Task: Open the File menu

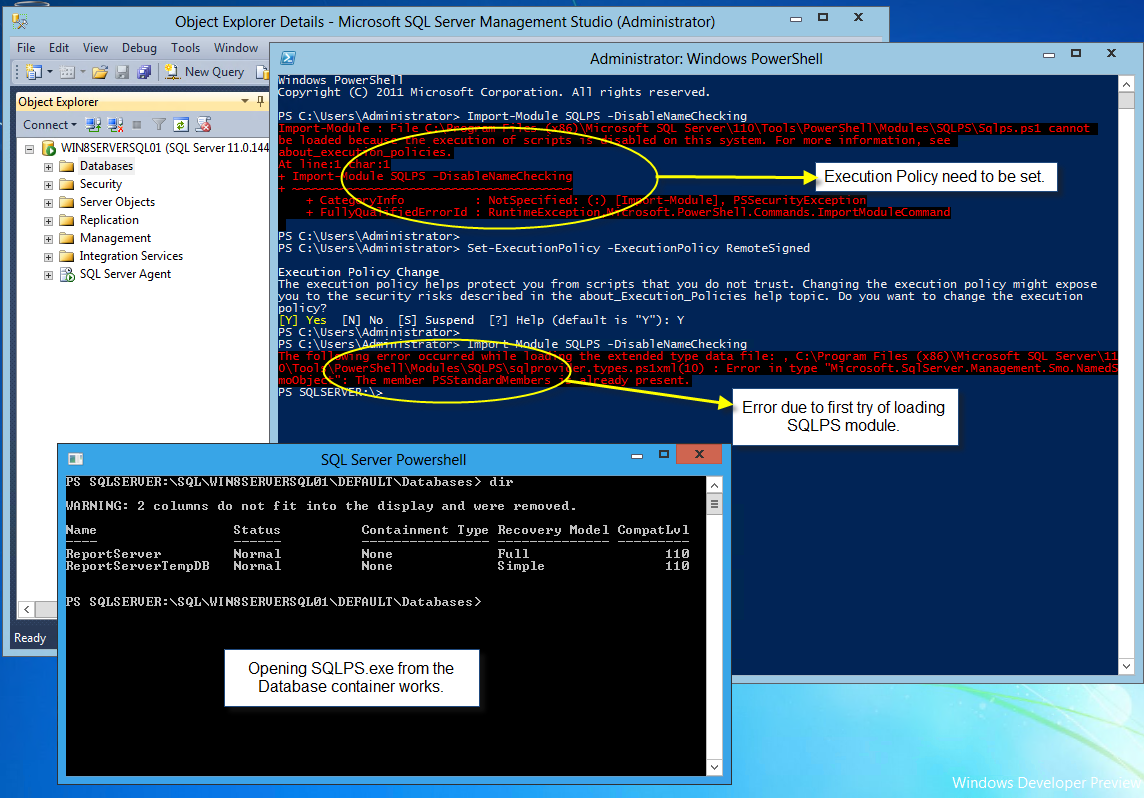Action: pyautogui.click(x=26, y=48)
